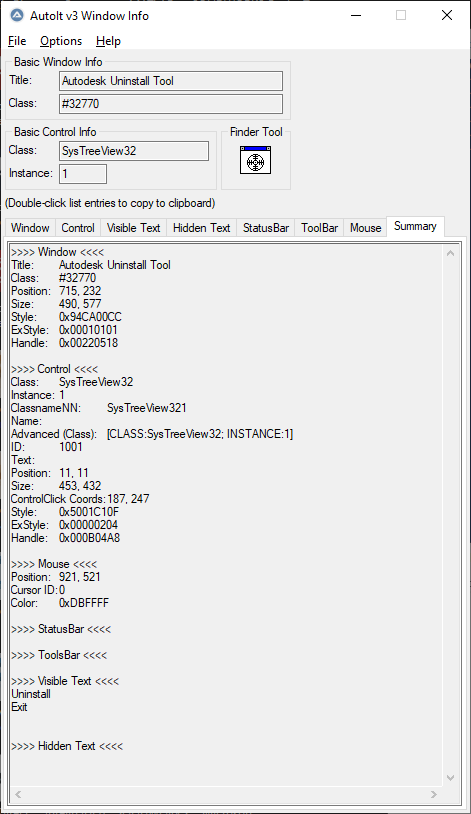Open the Help menu
The height and width of the screenshot is (814, 471).
click(108, 41)
